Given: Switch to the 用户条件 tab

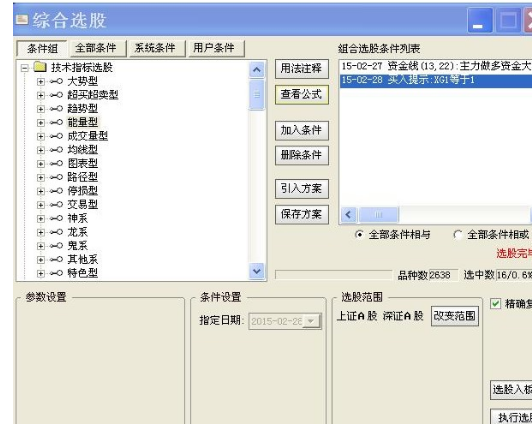Looking at the screenshot, I should pos(214,48).
